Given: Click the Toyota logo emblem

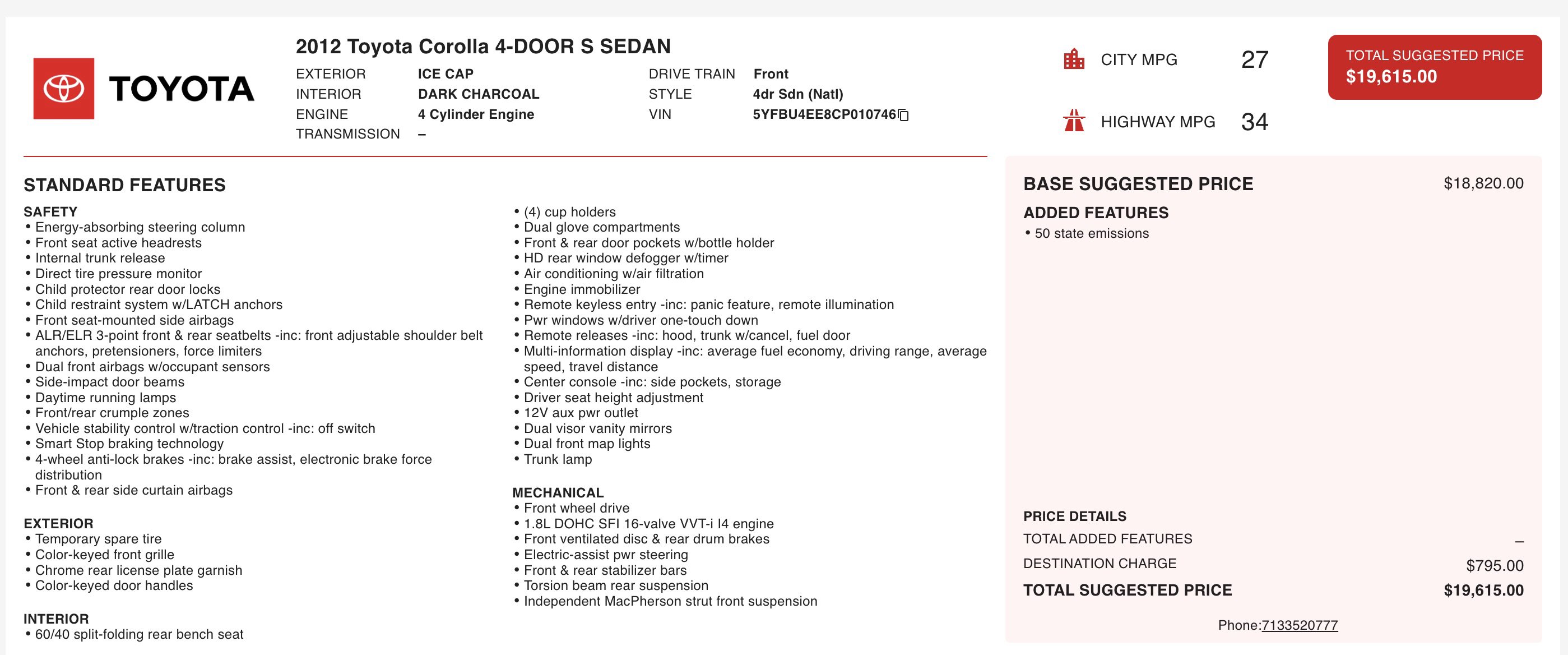Looking at the screenshot, I should click(x=64, y=89).
